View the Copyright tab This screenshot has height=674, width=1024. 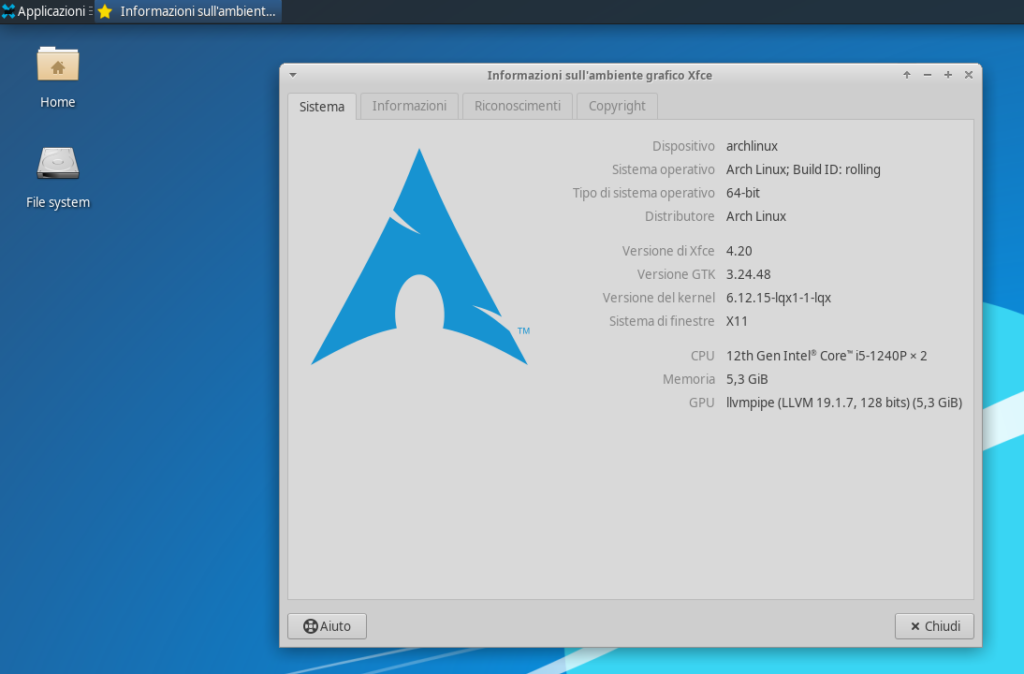(616, 106)
